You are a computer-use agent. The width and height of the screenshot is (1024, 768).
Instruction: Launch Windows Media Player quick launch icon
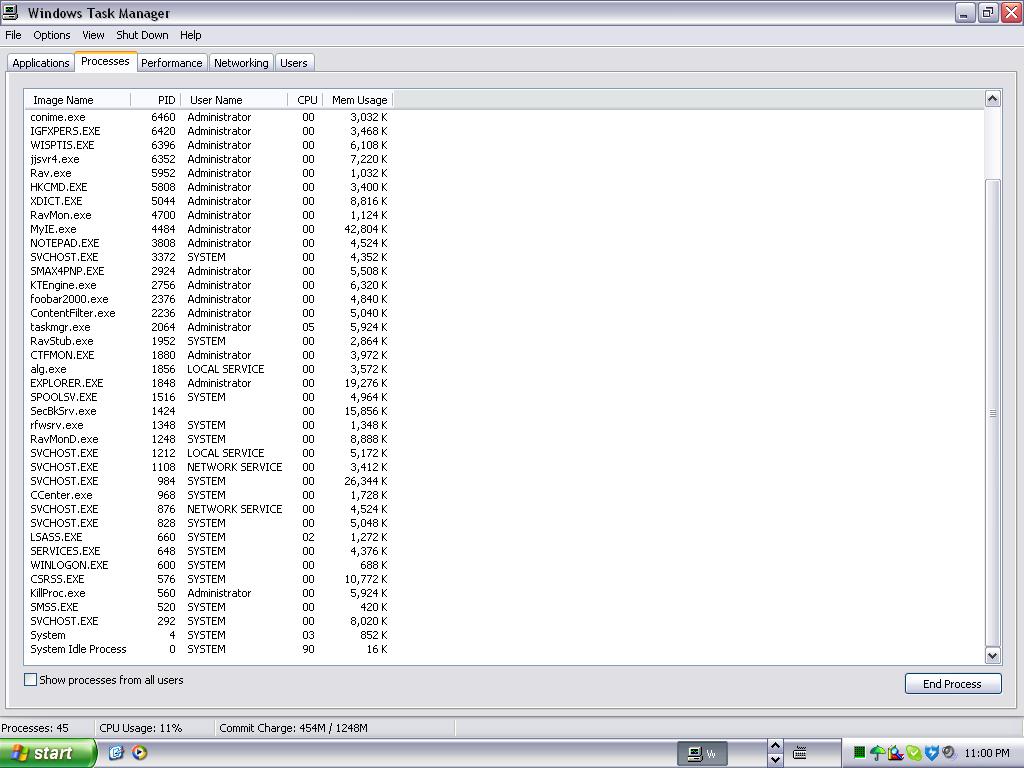pos(139,753)
